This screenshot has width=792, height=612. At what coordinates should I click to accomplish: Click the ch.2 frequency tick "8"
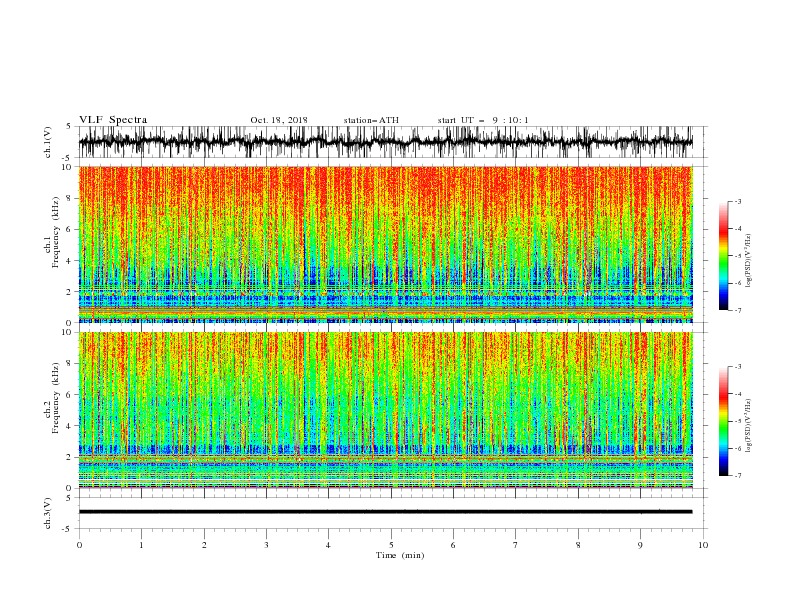[x=69, y=364]
